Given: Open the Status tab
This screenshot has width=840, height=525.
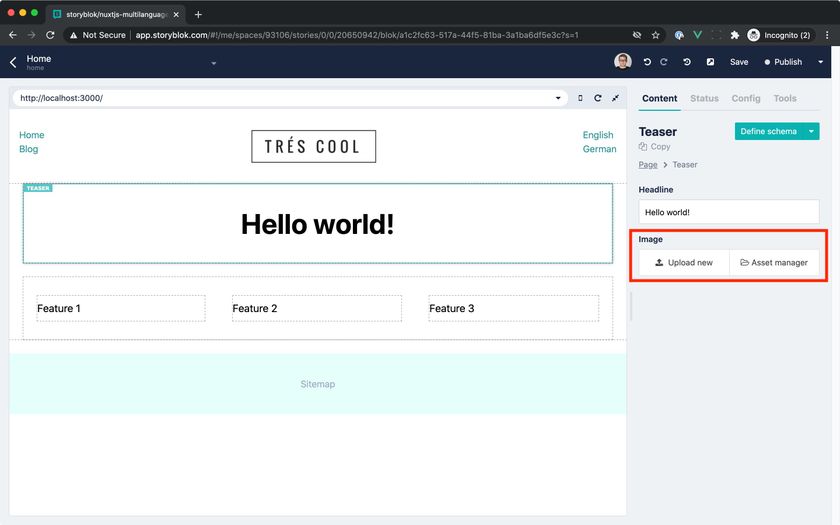Looking at the screenshot, I should [x=704, y=98].
